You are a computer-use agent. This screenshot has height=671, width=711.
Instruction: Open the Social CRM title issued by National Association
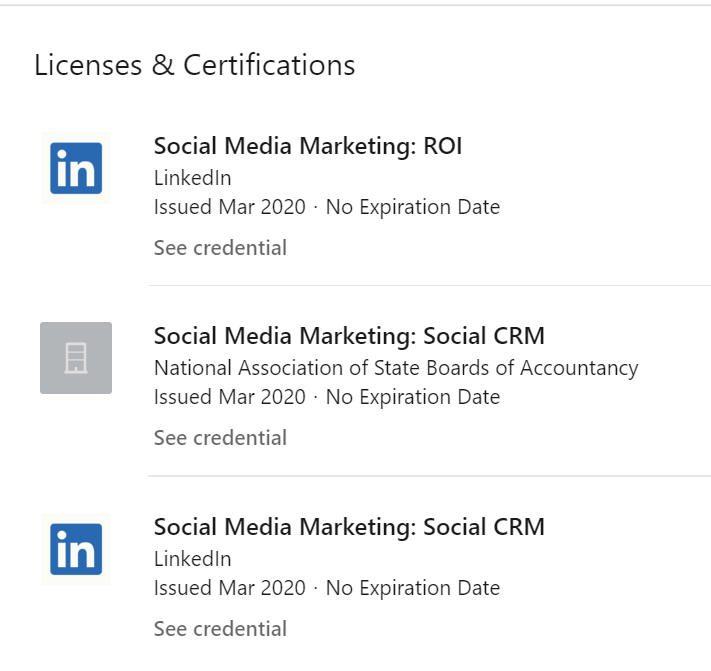349,336
